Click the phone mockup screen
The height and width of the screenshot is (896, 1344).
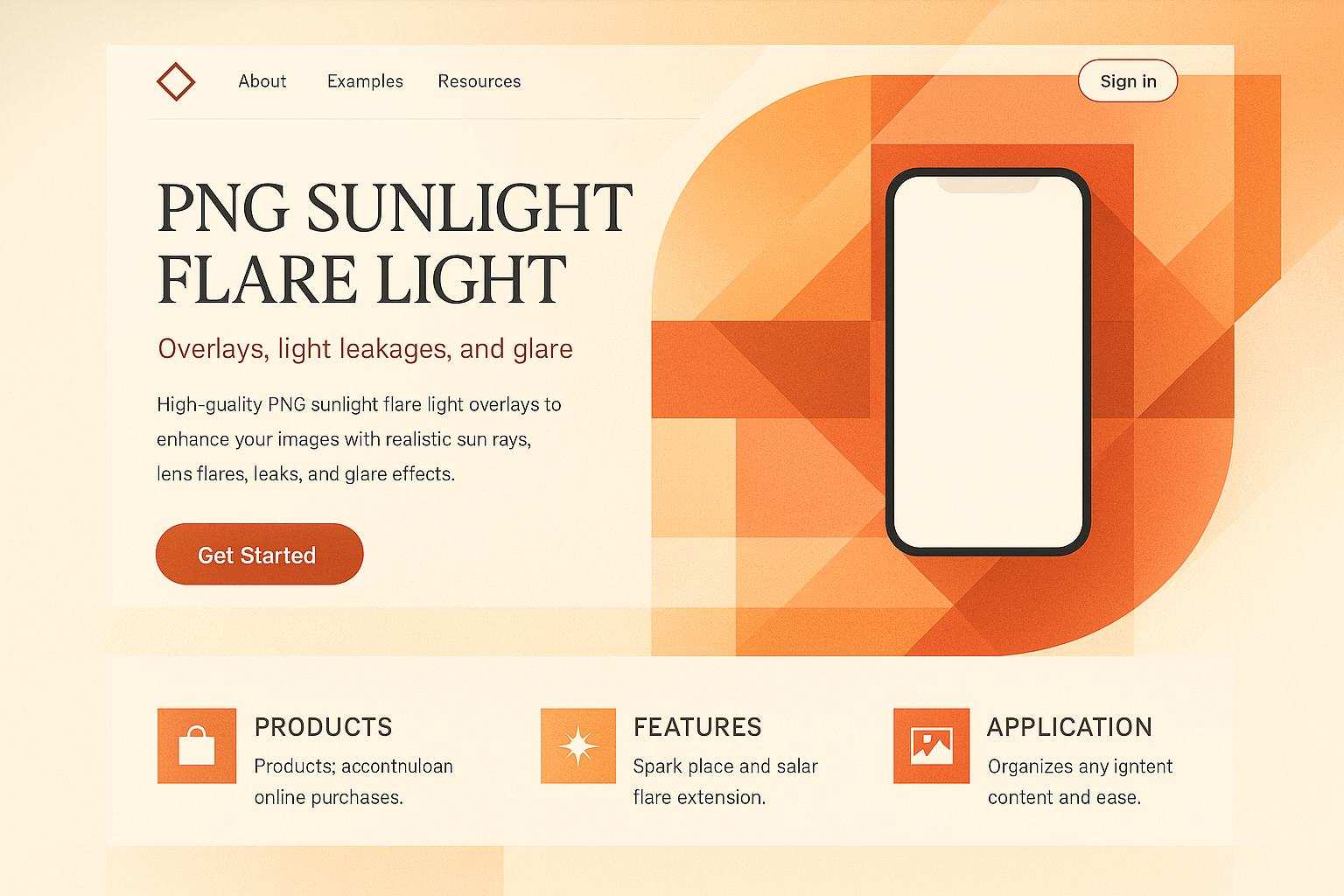[988, 367]
